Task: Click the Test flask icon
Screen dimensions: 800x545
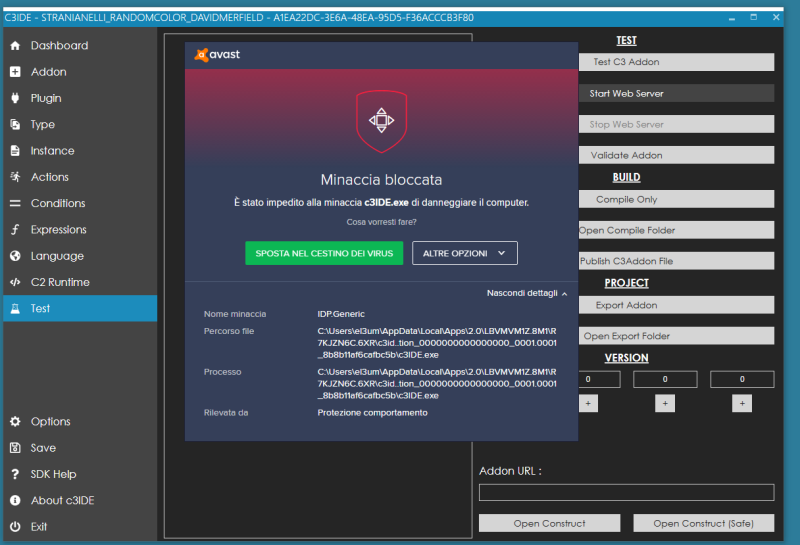Action: (15, 308)
